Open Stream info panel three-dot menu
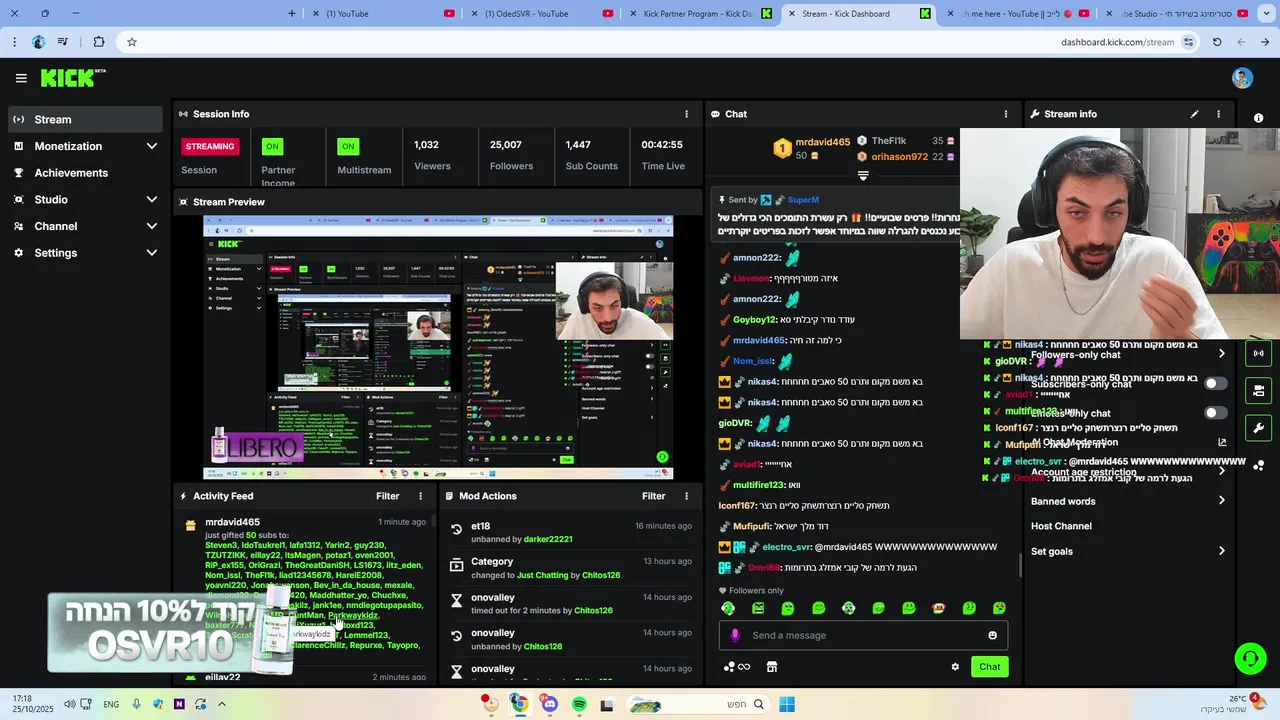 pyautogui.click(x=1218, y=114)
